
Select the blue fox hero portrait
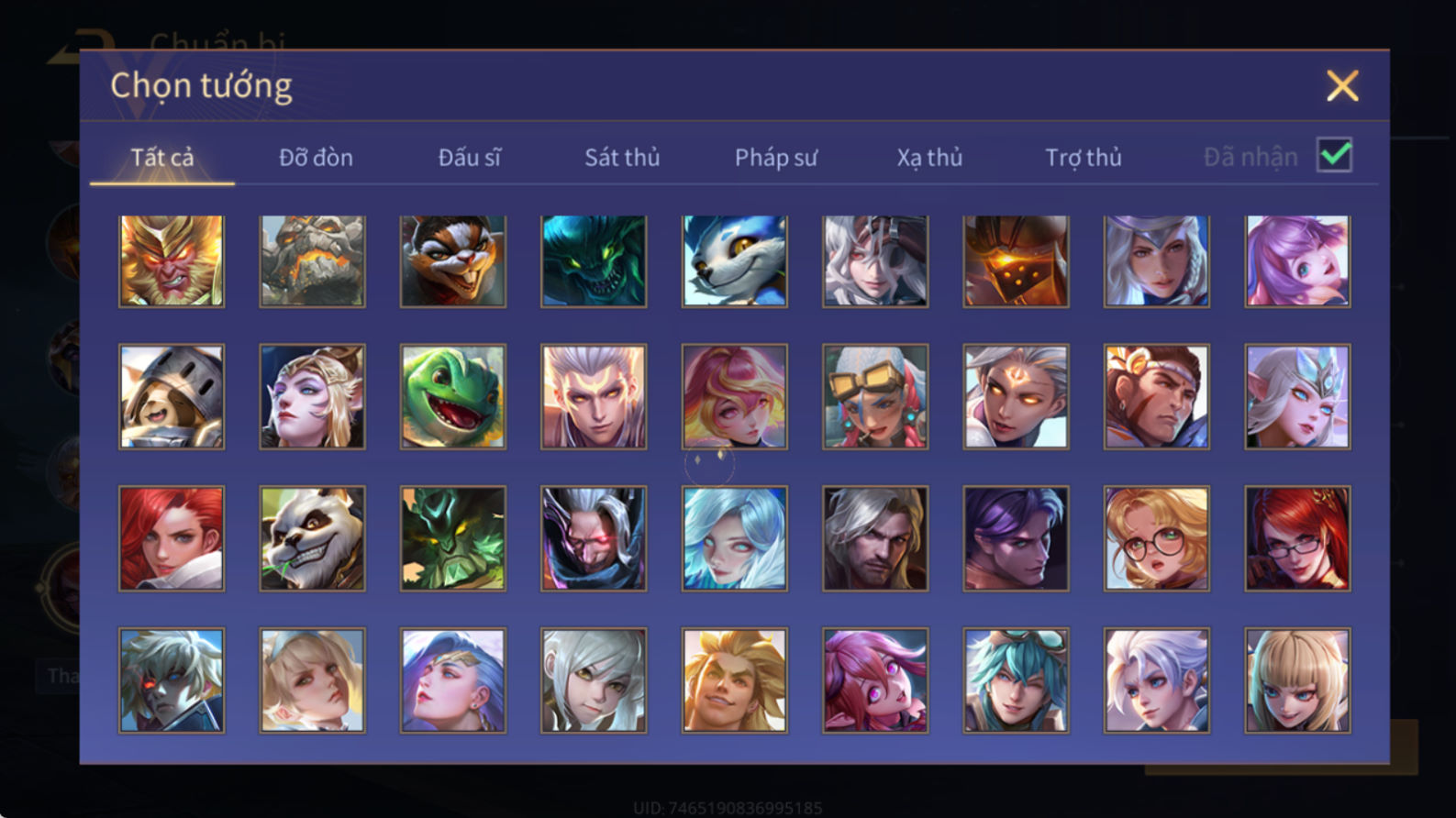point(735,261)
